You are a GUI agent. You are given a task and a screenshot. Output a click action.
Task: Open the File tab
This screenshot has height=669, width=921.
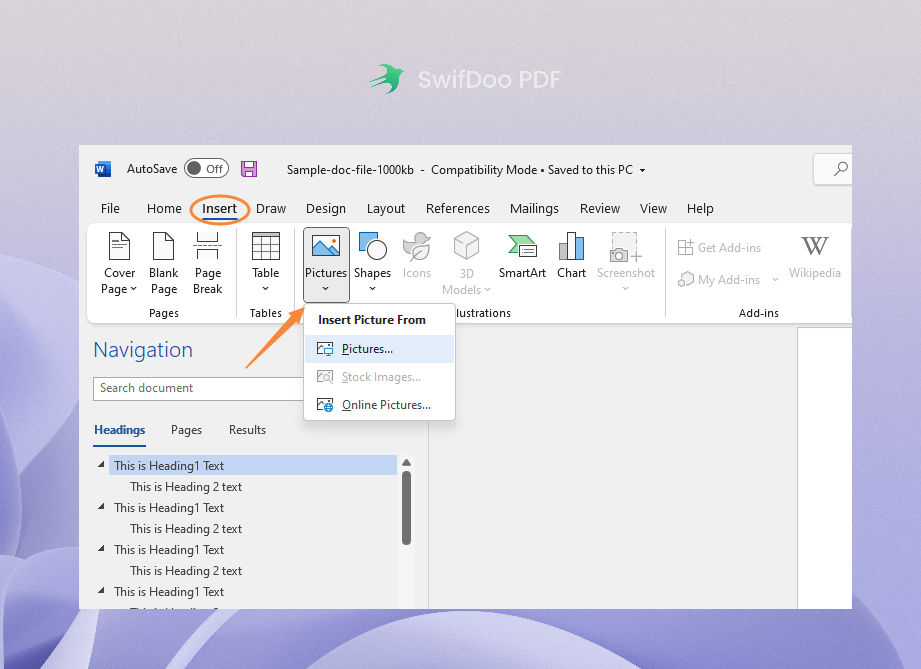(x=110, y=209)
